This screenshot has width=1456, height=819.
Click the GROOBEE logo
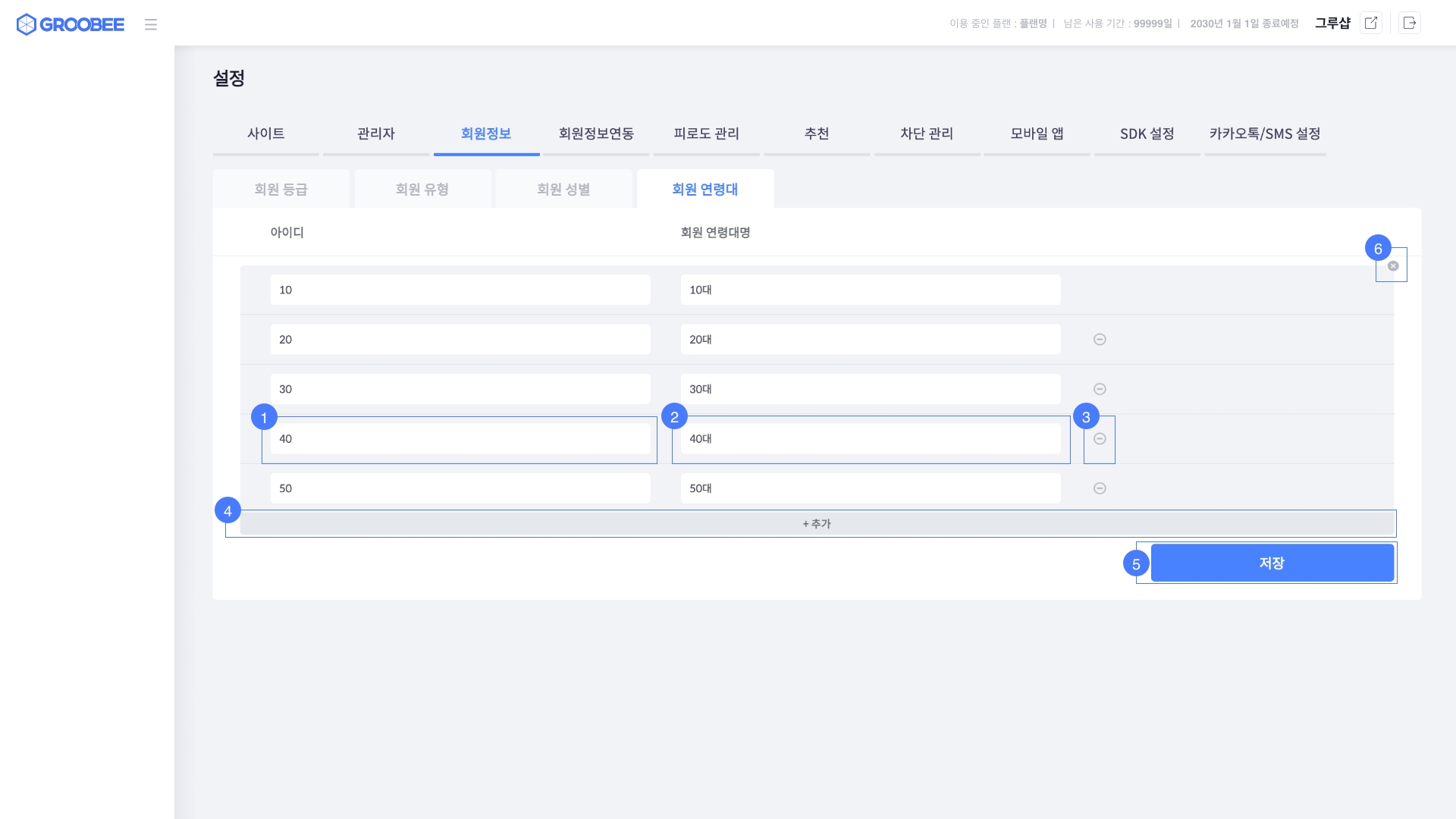click(71, 24)
